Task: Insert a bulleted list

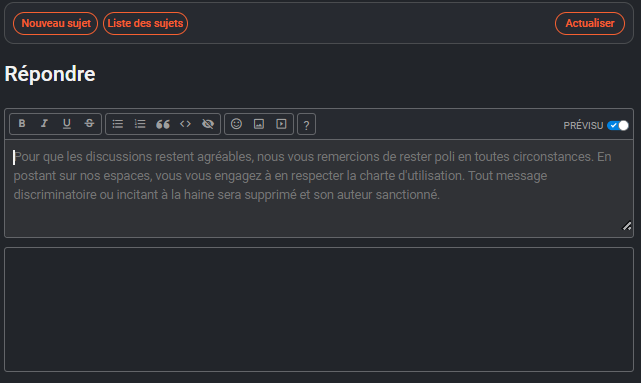Action: [118, 124]
